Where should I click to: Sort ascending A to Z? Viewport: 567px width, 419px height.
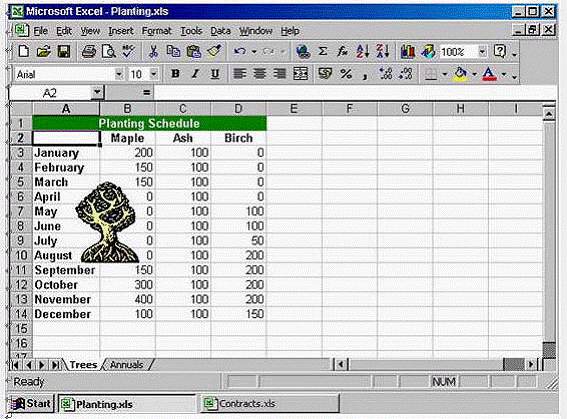click(x=362, y=52)
